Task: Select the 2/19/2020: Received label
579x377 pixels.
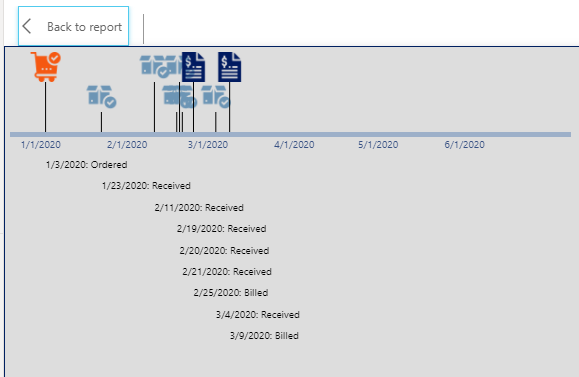Action: [222, 229]
